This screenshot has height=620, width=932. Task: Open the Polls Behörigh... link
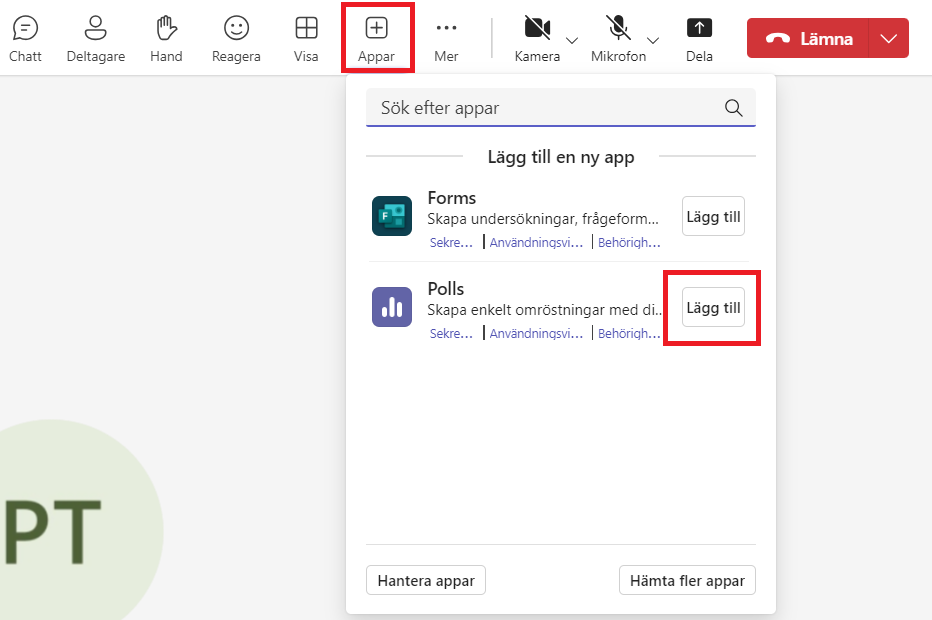point(629,333)
